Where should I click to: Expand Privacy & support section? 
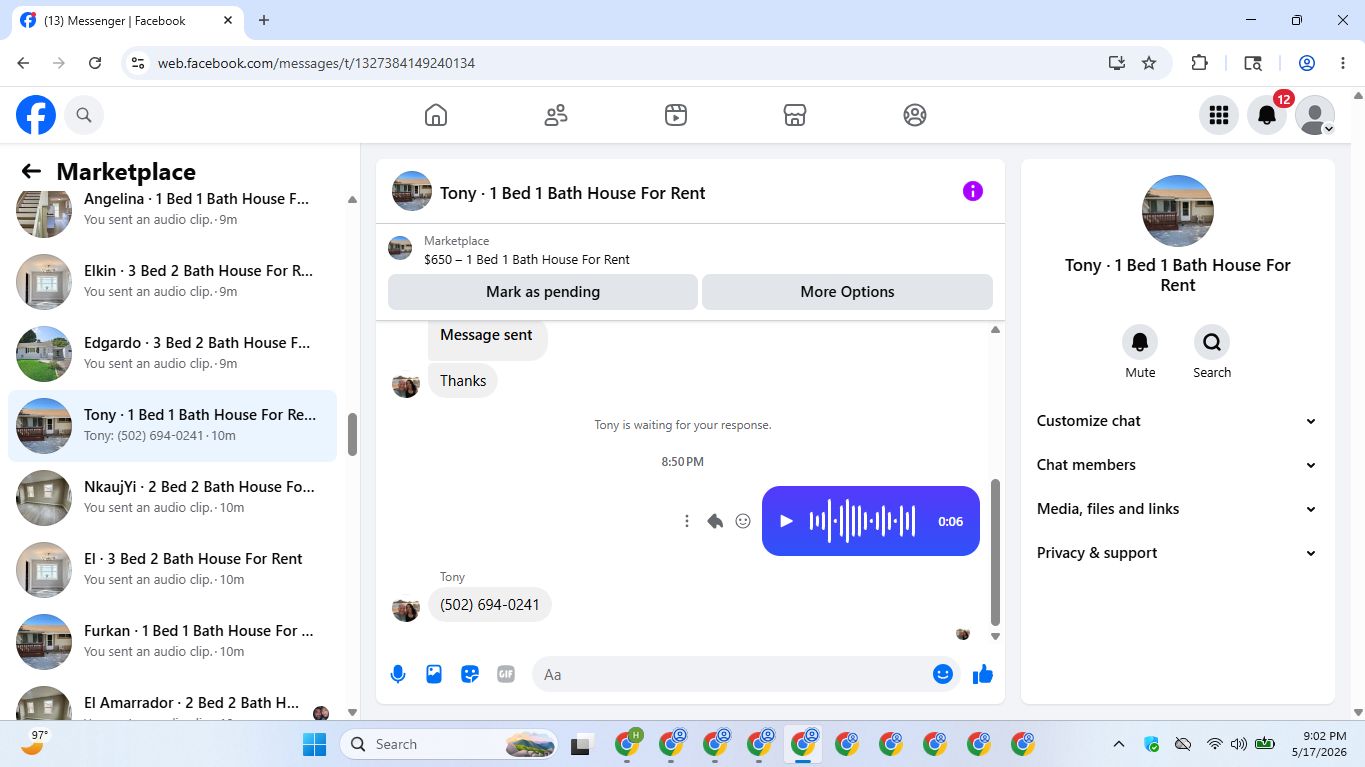(1177, 553)
